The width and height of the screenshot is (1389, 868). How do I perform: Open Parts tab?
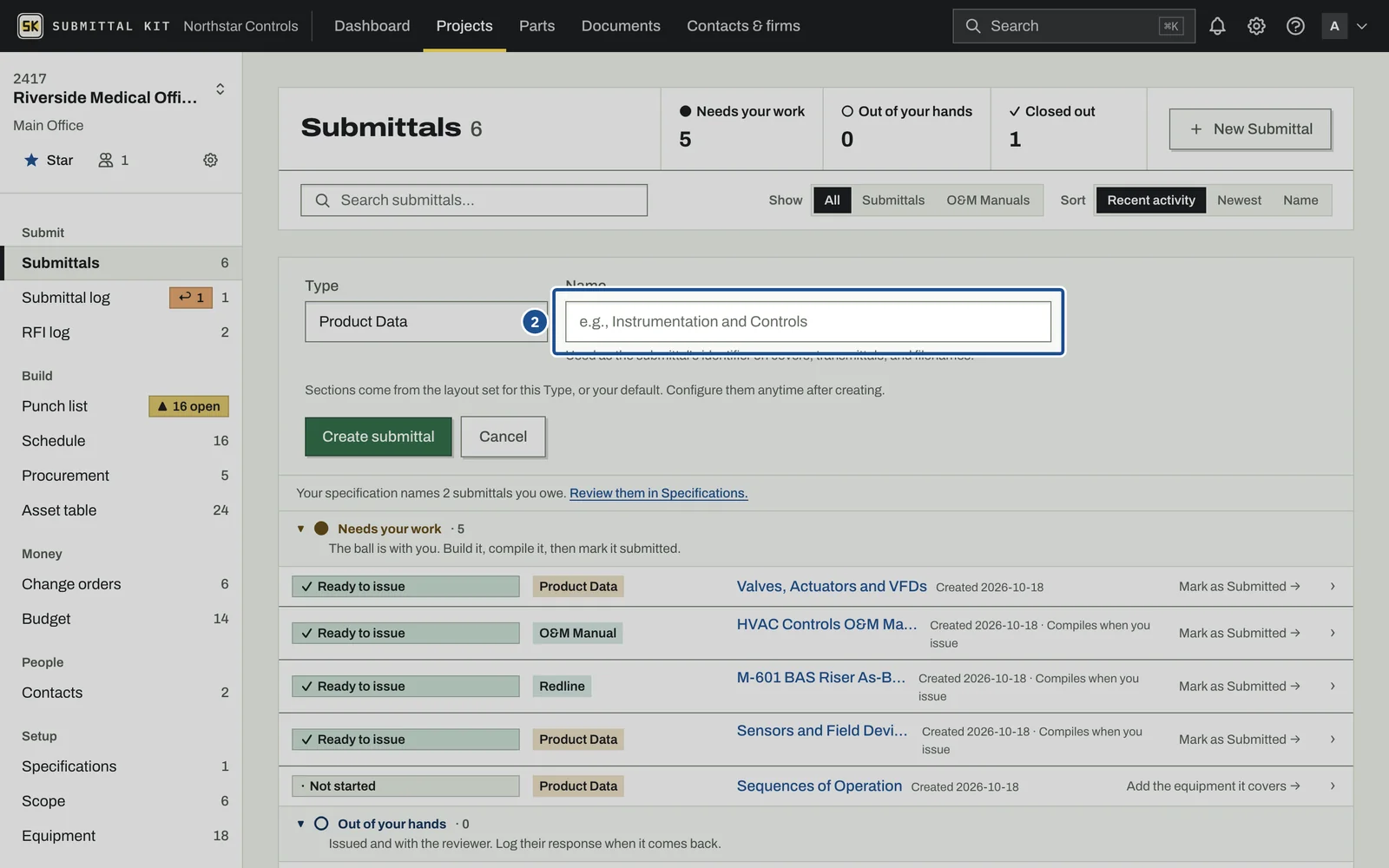click(537, 26)
